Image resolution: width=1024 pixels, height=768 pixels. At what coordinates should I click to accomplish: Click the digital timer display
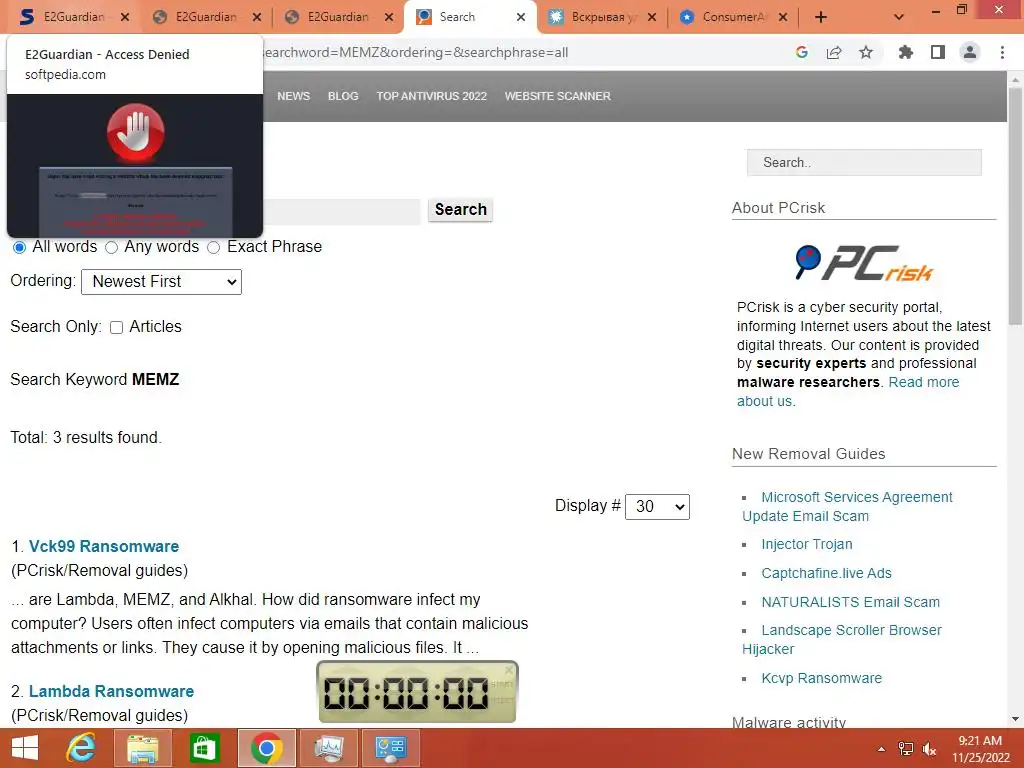(406, 693)
